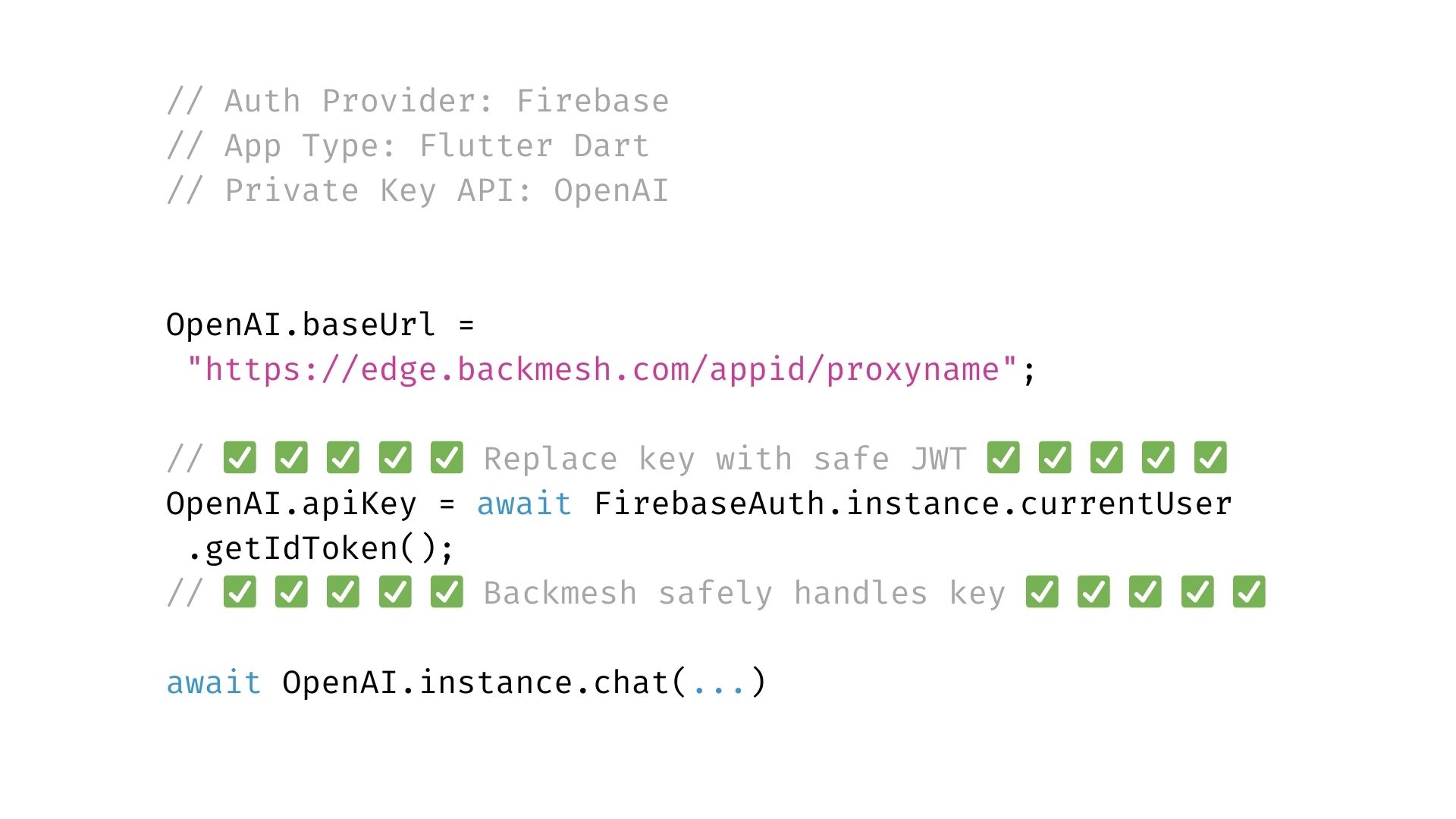
Task: Click the .getIdToken() method call
Action: pos(320,548)
